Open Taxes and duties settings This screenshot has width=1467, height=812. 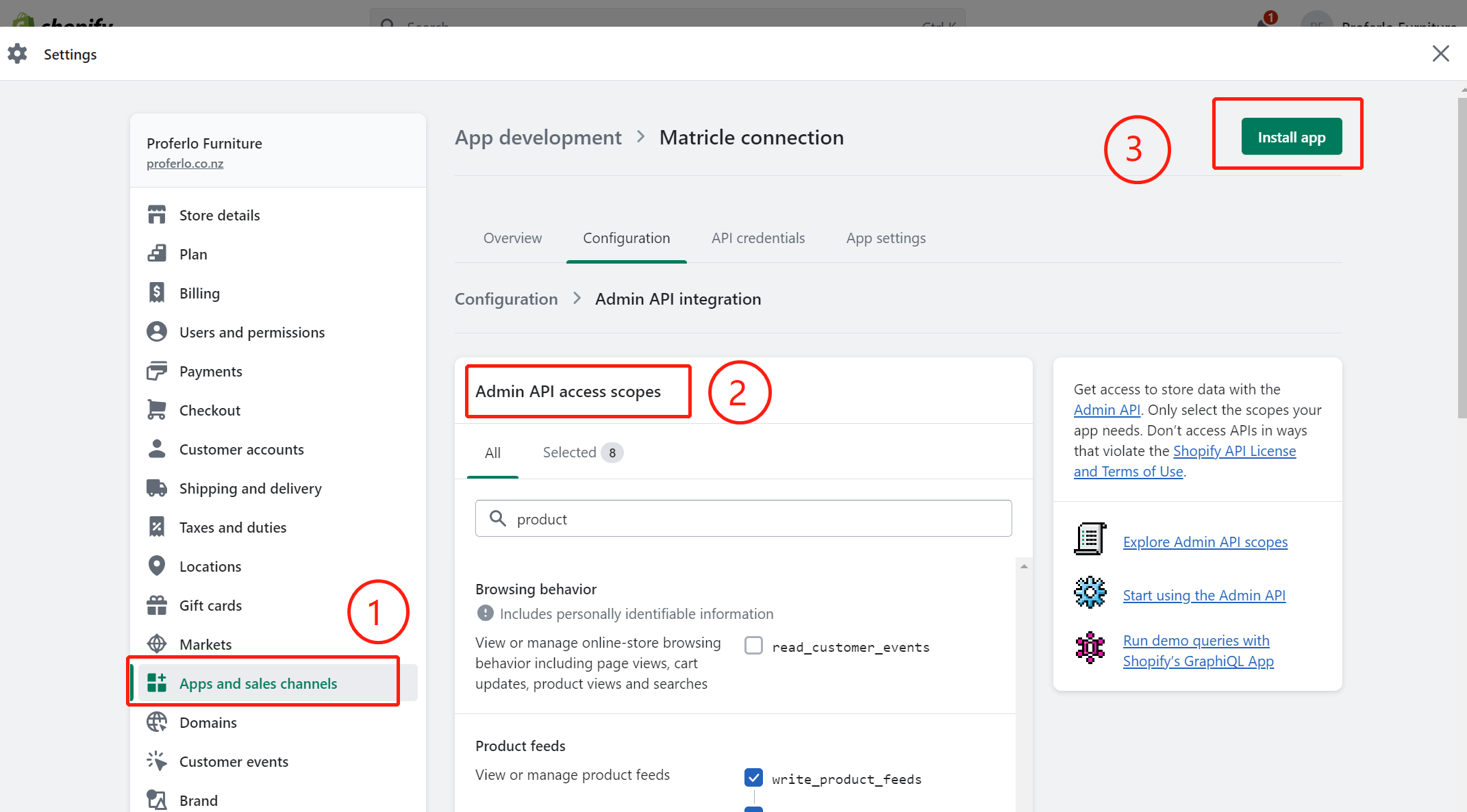[x=278, y=527]
